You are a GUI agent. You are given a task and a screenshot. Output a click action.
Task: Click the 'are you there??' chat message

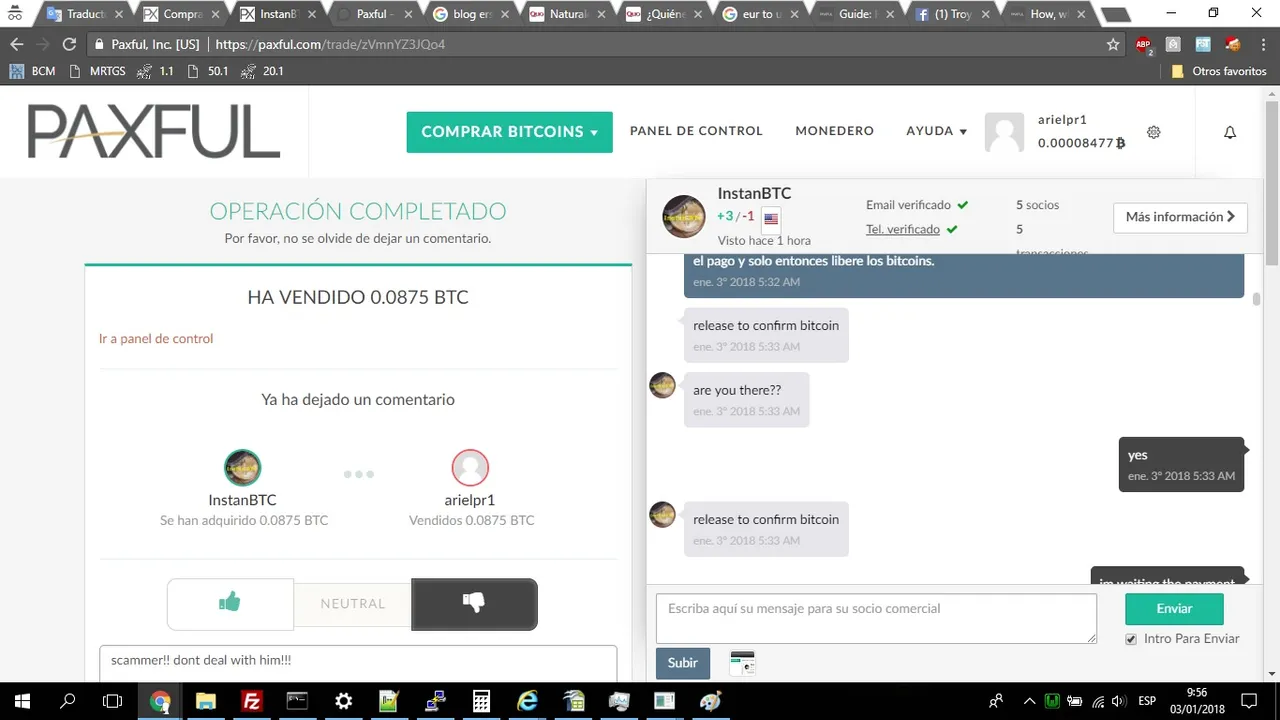pos(746,400)
